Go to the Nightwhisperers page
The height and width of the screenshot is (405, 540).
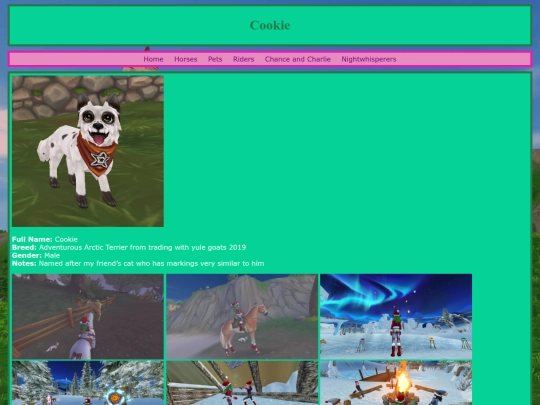pos(369,59)
